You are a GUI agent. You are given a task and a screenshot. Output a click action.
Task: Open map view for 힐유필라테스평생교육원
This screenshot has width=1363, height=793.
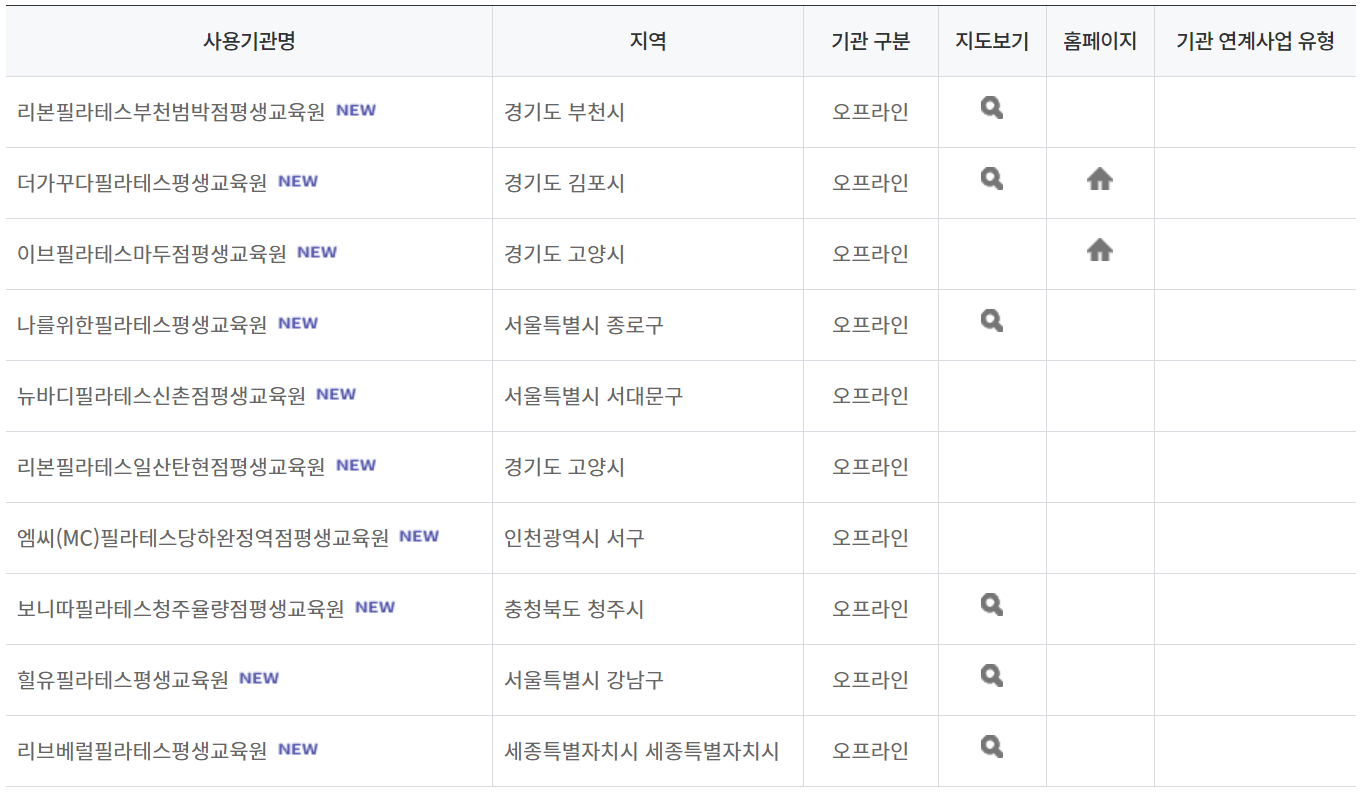tap(991, 676)
